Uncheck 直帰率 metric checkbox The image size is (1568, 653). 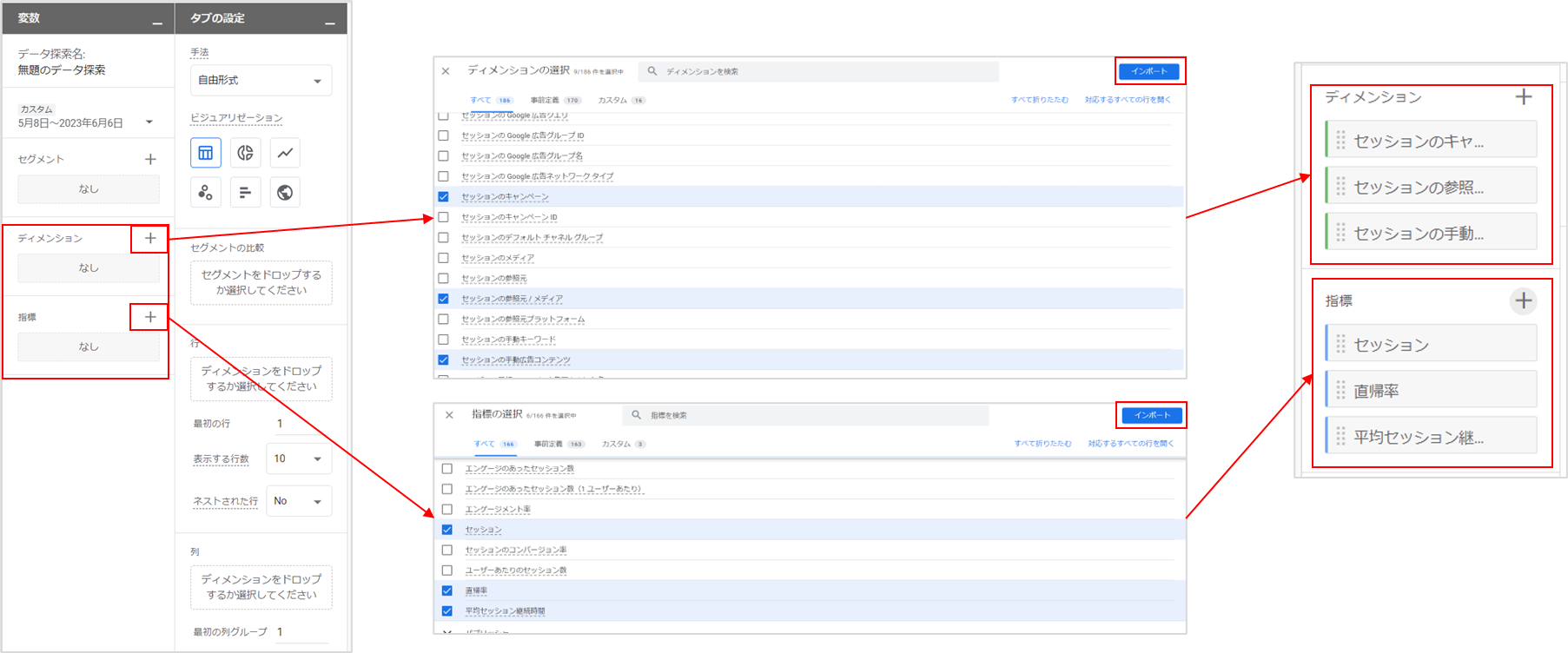(x=447, y=590)
